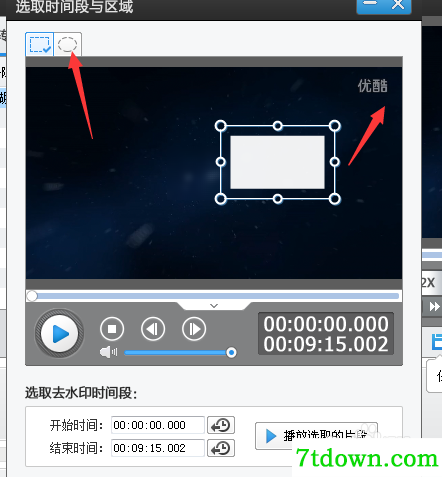Screen dimensions: 442x477
Task: Set end time to current position
Action: click(x=221, y=448)
